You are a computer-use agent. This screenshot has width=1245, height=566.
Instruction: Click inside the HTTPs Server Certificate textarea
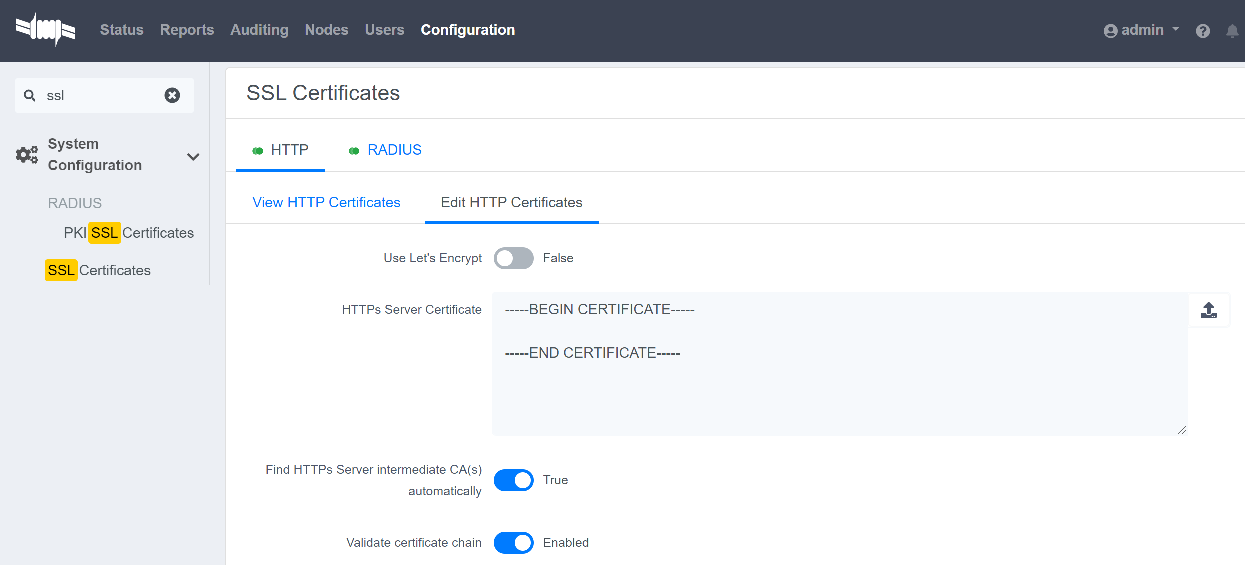click(838, 390)
